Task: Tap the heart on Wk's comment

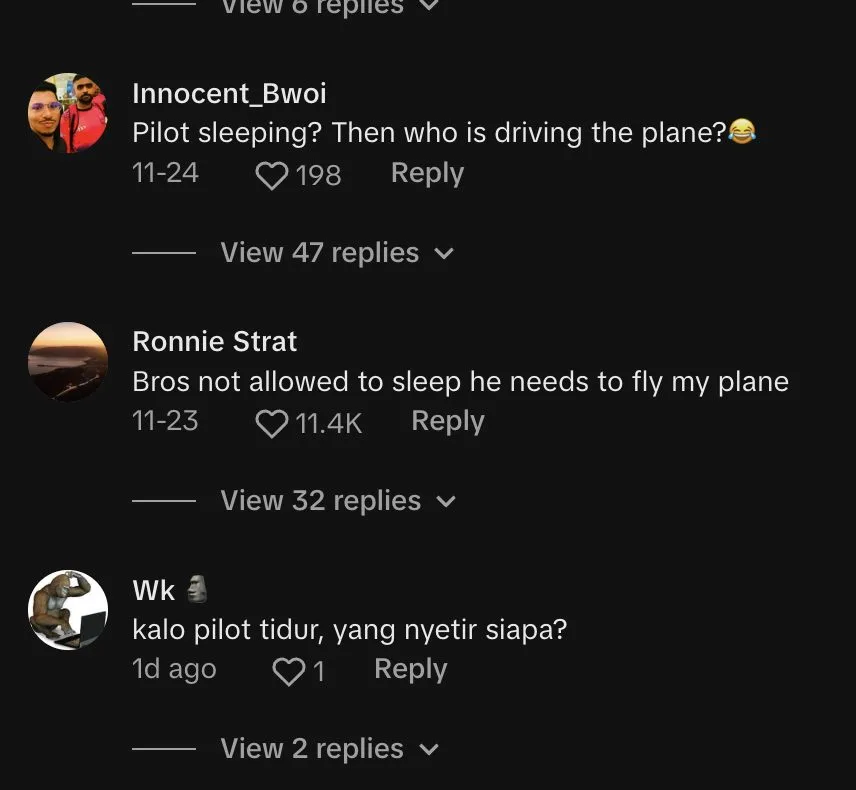Action: tap(288, 672)
